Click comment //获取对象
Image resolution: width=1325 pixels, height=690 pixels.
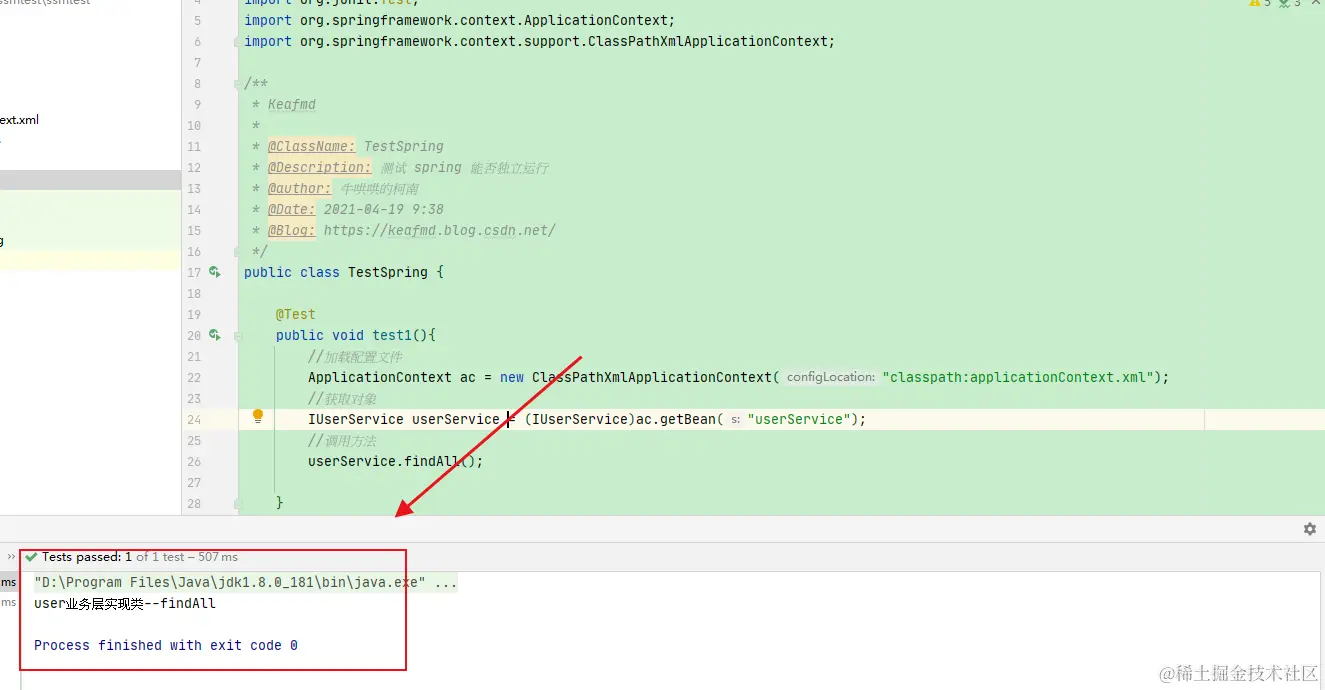click(x=342, y=398)
